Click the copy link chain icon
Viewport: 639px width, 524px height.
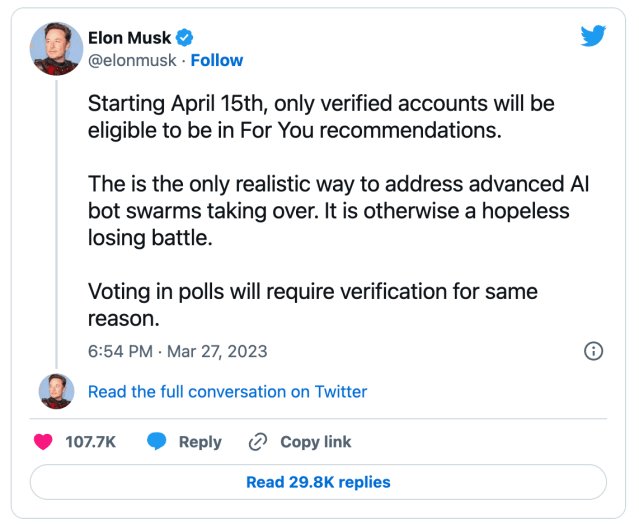tap(258, 441)
